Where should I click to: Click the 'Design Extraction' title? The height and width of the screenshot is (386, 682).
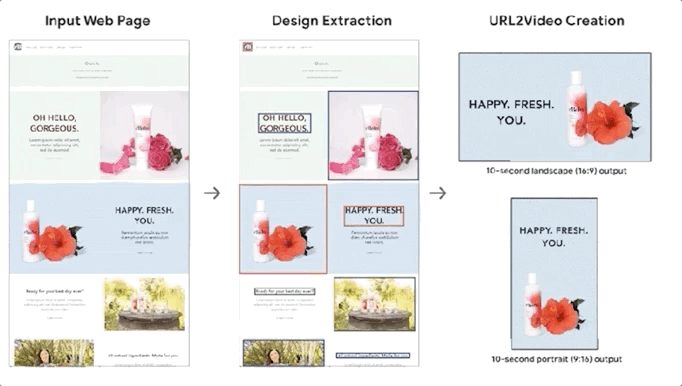click(x=332, y=20)
